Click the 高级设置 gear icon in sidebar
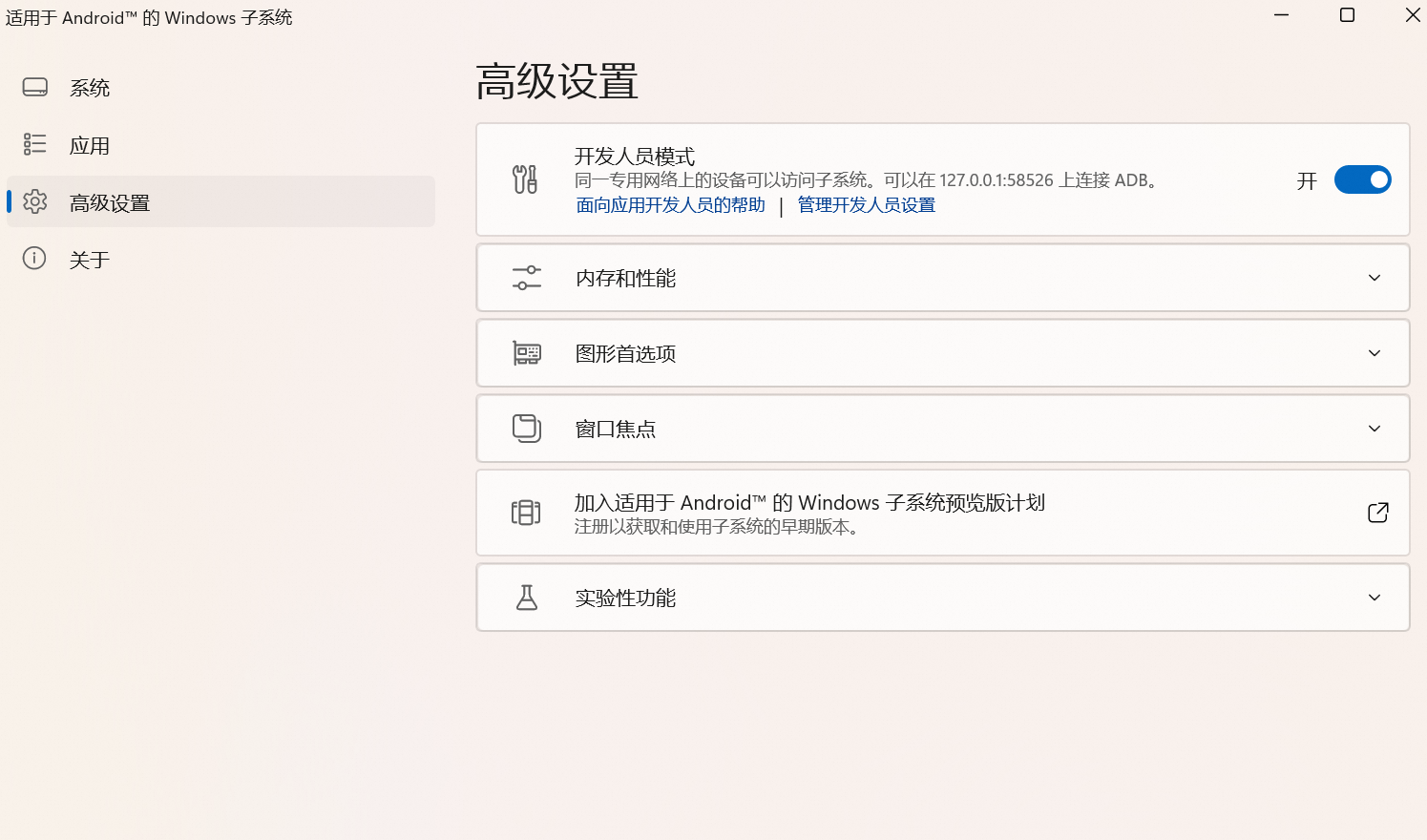This screenshot has width=1427, height=840. pyautogui.click(x=35, y=201)
